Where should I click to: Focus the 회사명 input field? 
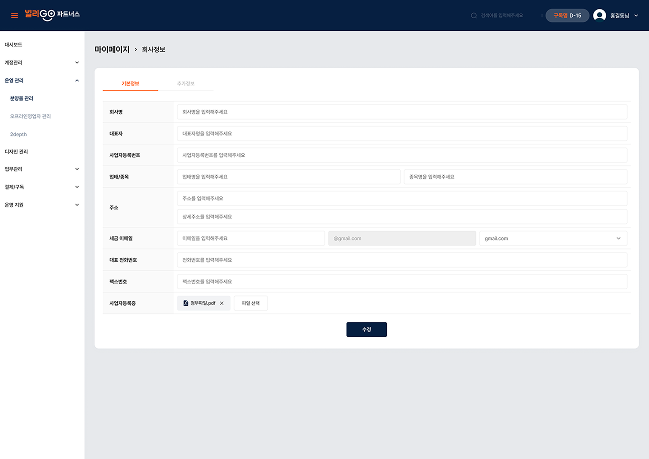[402, 112]
